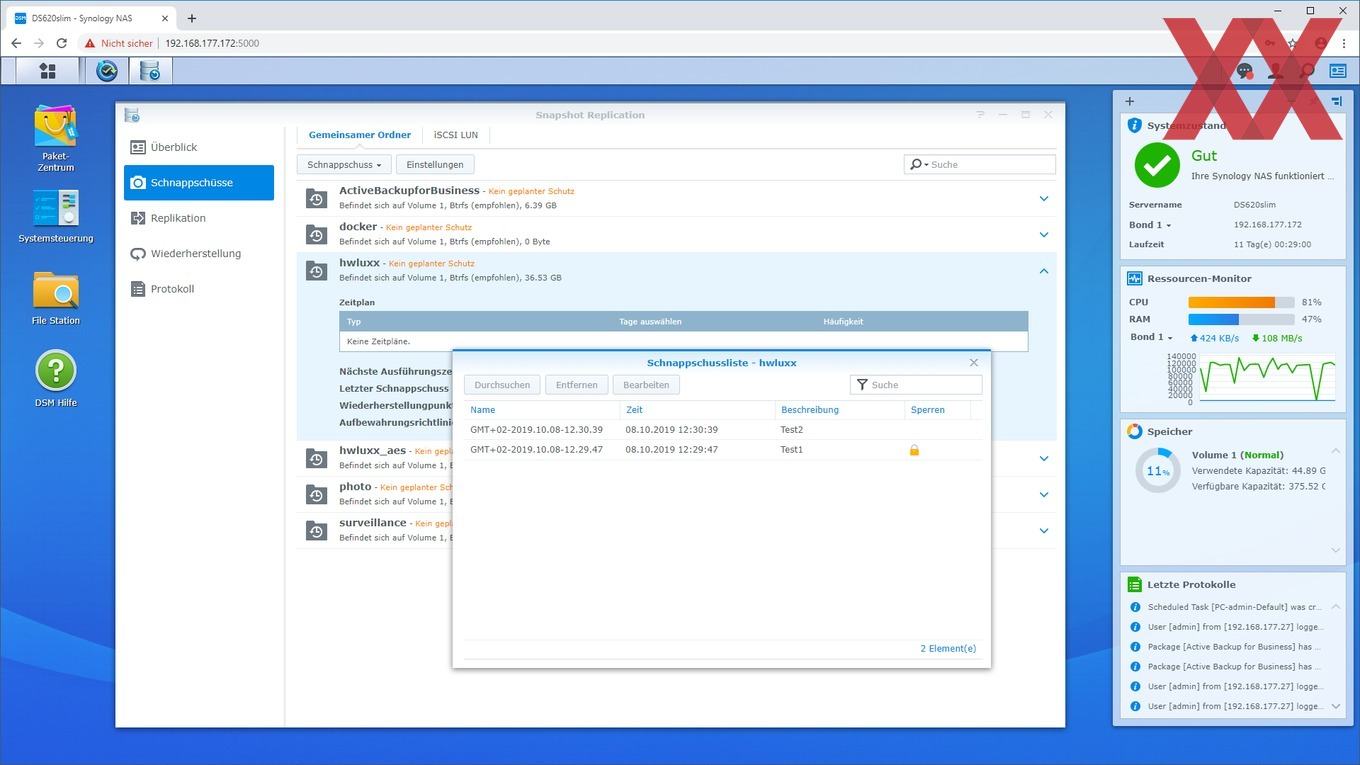
Task: Click Bearbeiten button
Action: click(646, 385)
